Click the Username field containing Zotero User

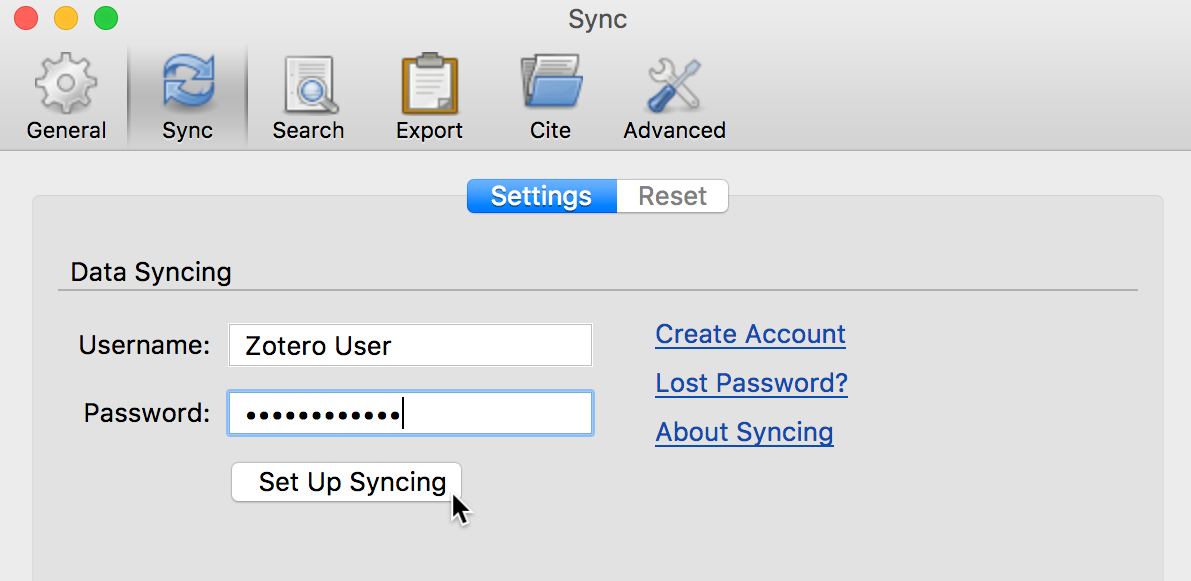tap(410, 346)
